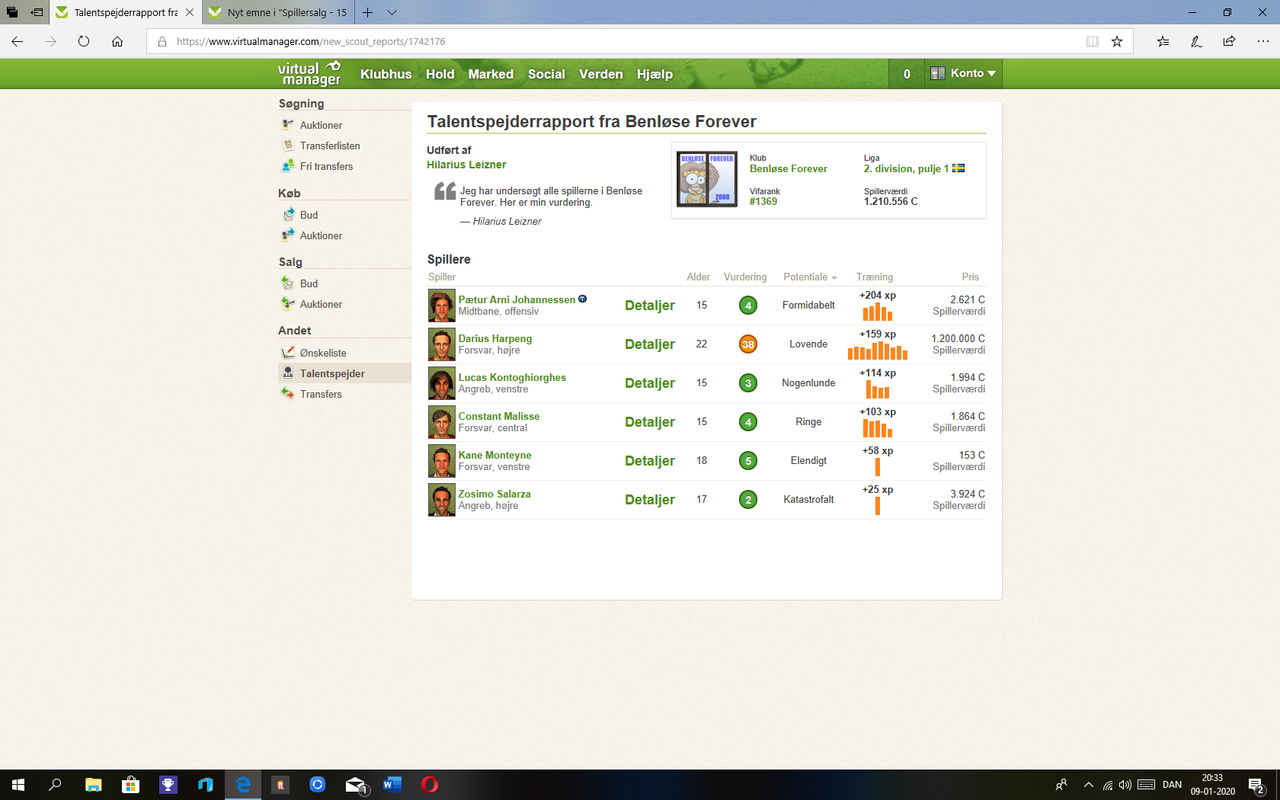The width and height of the screenshot is (1280, 800).
Task: Click Benløse Forever club crest image
Action: click(x=707, y=180)
